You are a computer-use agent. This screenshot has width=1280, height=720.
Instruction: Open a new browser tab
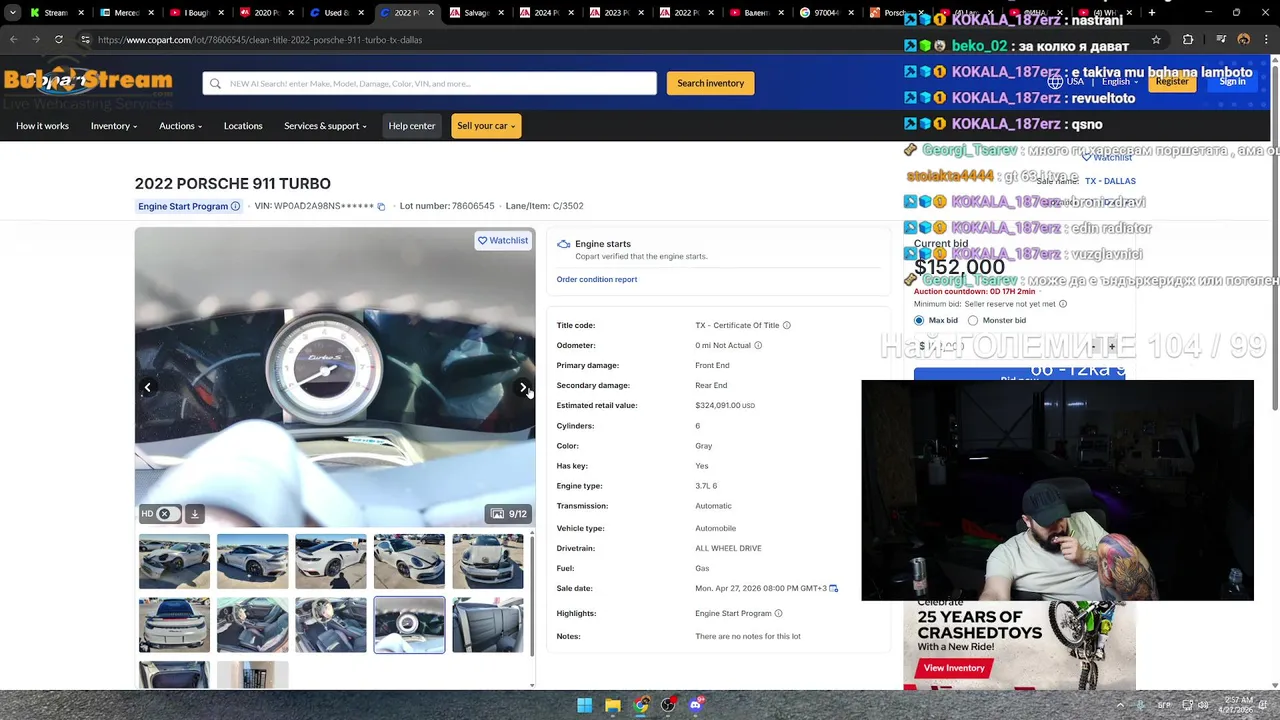tap(1152, 13)
